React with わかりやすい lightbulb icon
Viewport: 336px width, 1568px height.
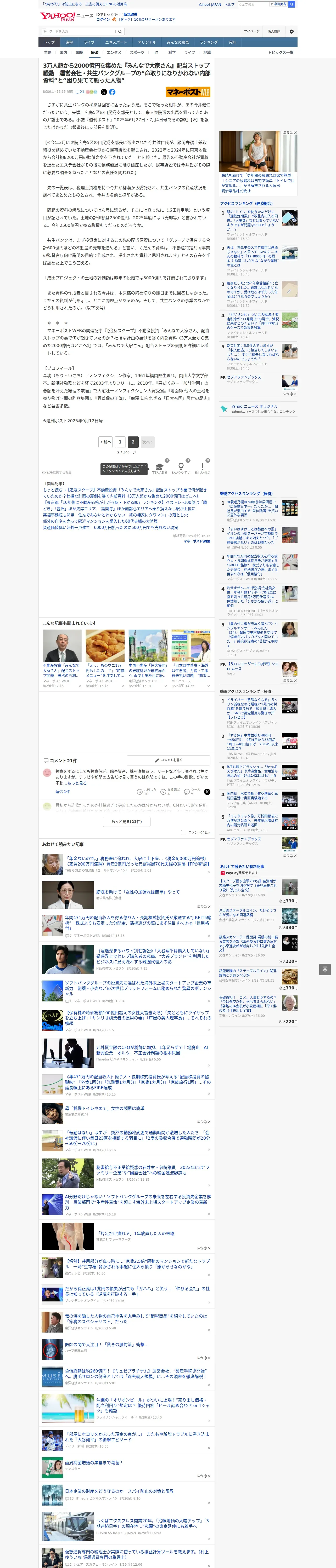(x=181, y=466)
